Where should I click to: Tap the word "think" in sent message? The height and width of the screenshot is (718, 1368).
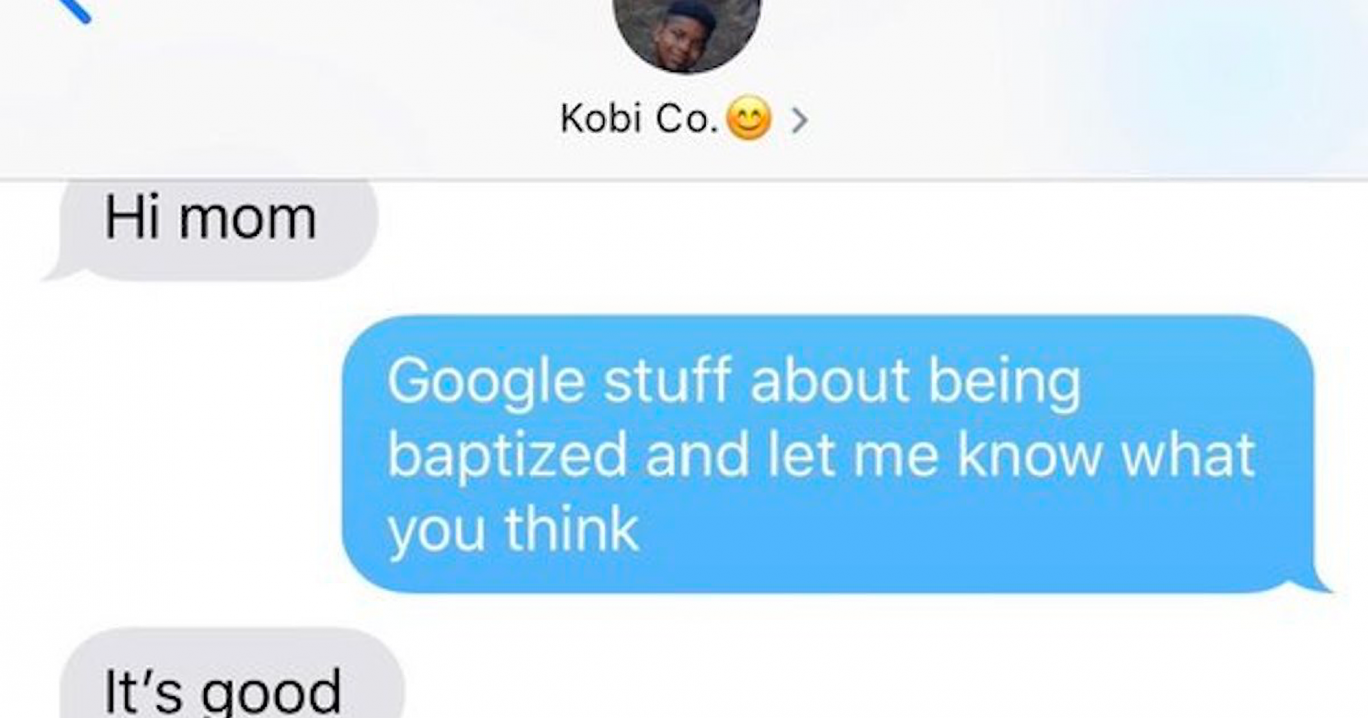[572, 528]
